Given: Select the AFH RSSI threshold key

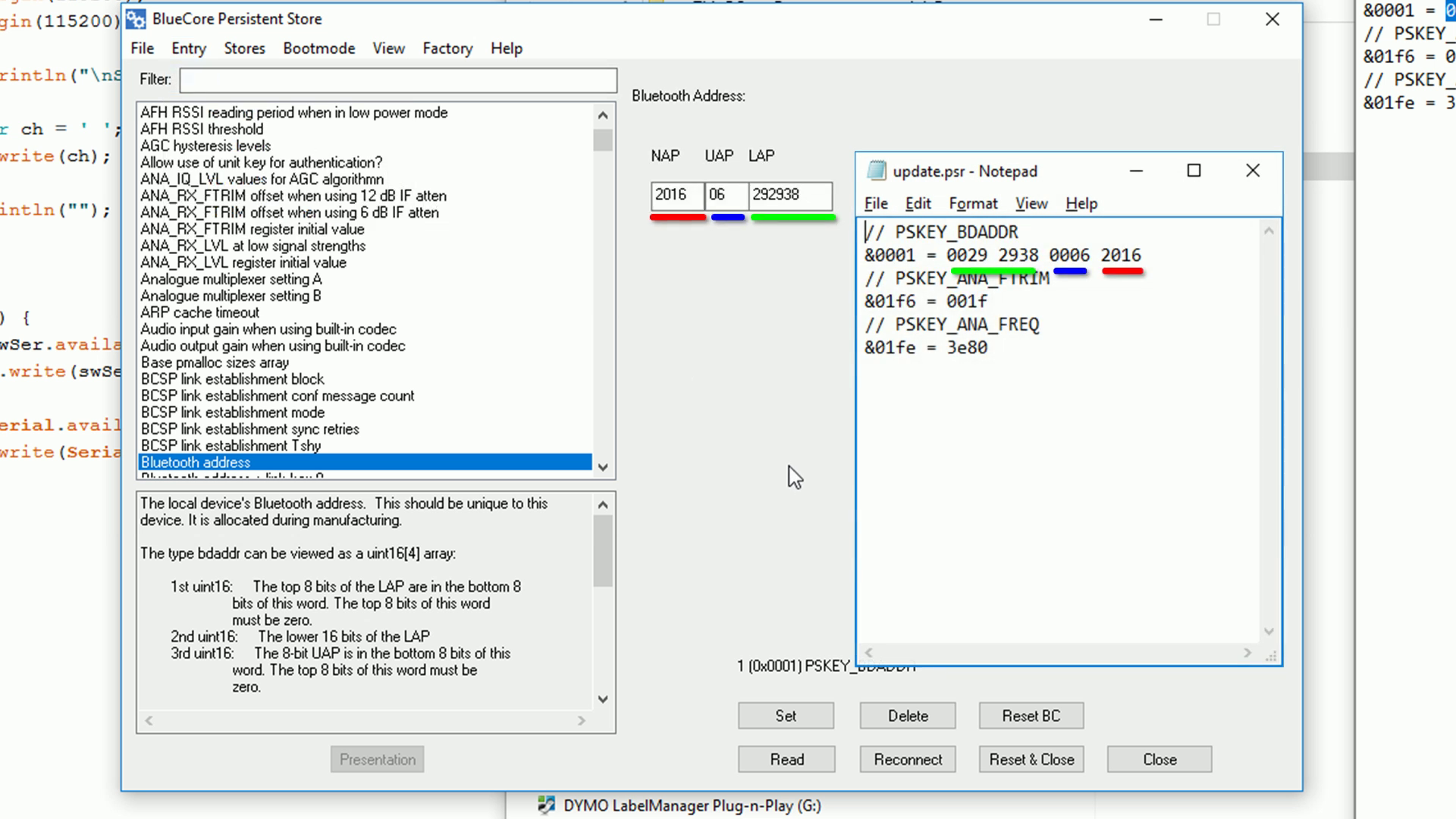Looking at the screenshot, I should (201, 129).
